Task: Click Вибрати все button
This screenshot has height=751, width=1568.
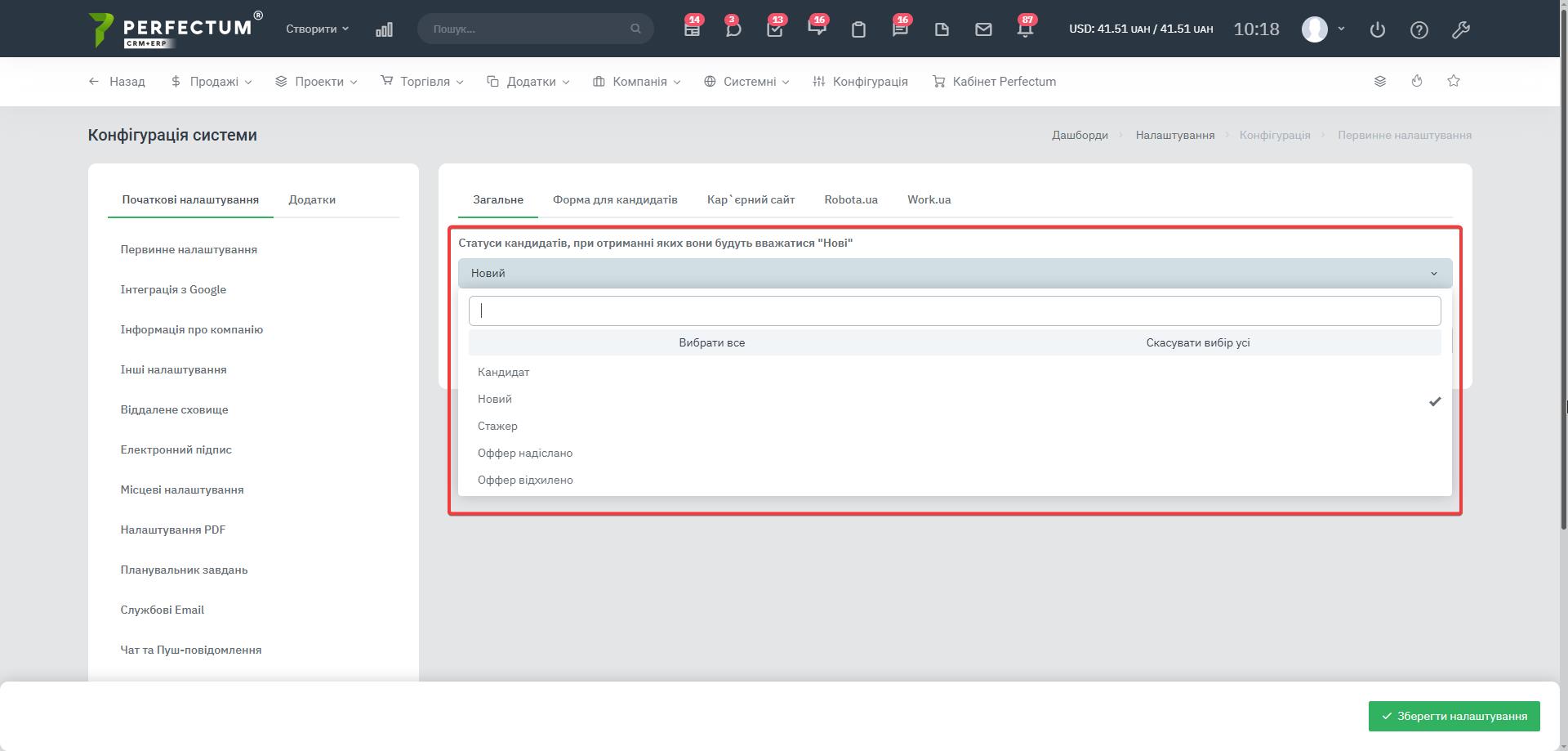Action: click(711, 342)
